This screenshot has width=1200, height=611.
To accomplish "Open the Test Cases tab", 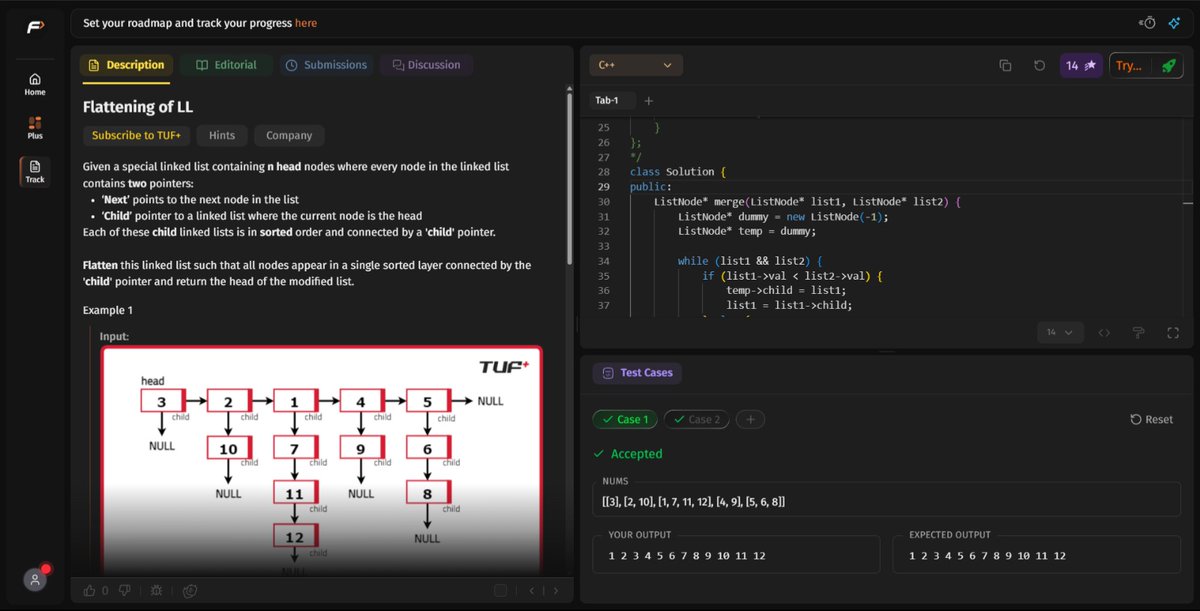I will tap(636, 373).
